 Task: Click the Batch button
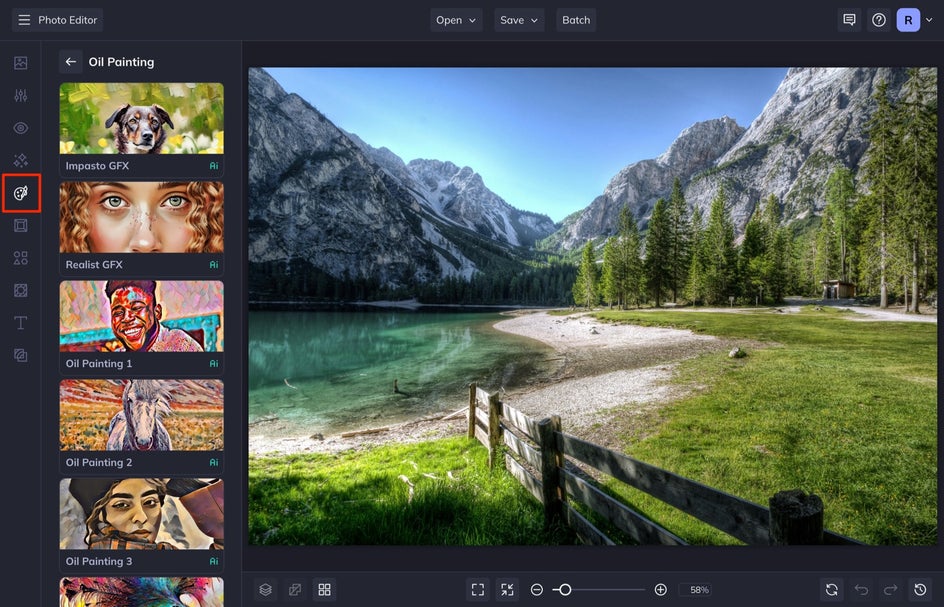[576, 20]
